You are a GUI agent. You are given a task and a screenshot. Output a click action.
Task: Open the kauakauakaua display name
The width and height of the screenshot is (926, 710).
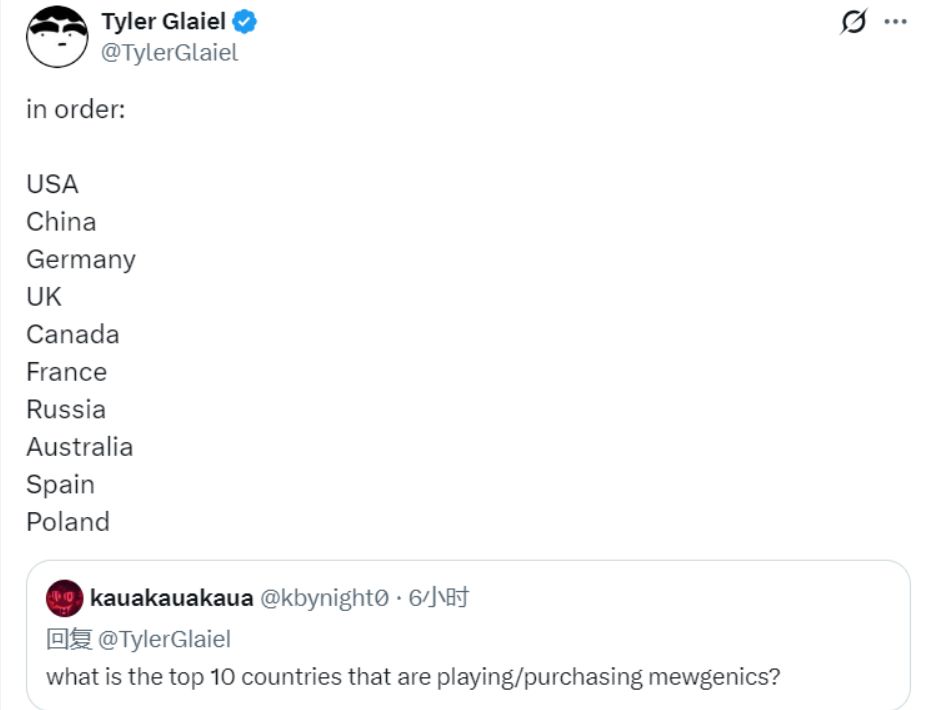point(172,598)
